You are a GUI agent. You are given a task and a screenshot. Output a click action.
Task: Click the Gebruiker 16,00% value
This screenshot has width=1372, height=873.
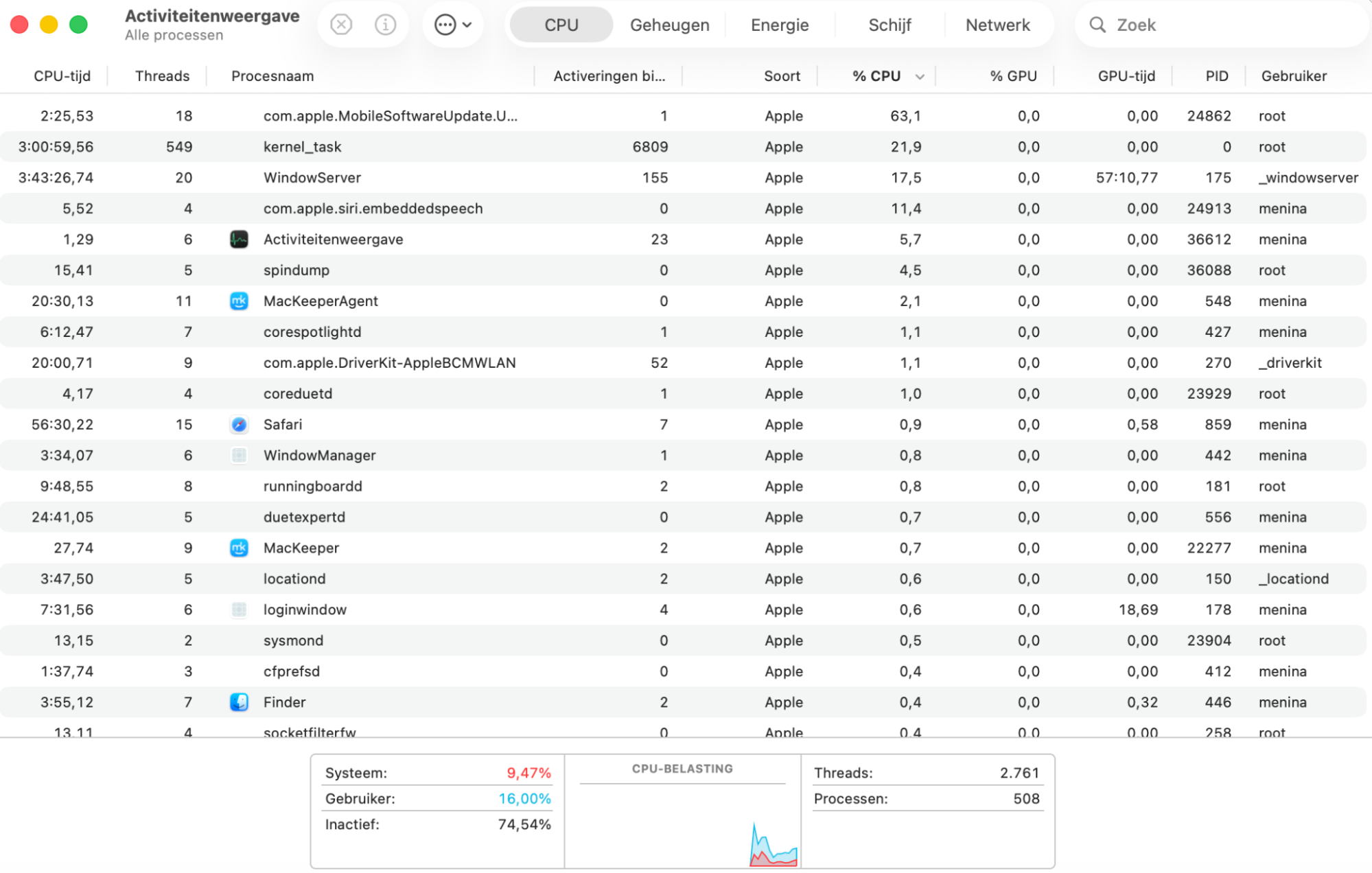525,799
